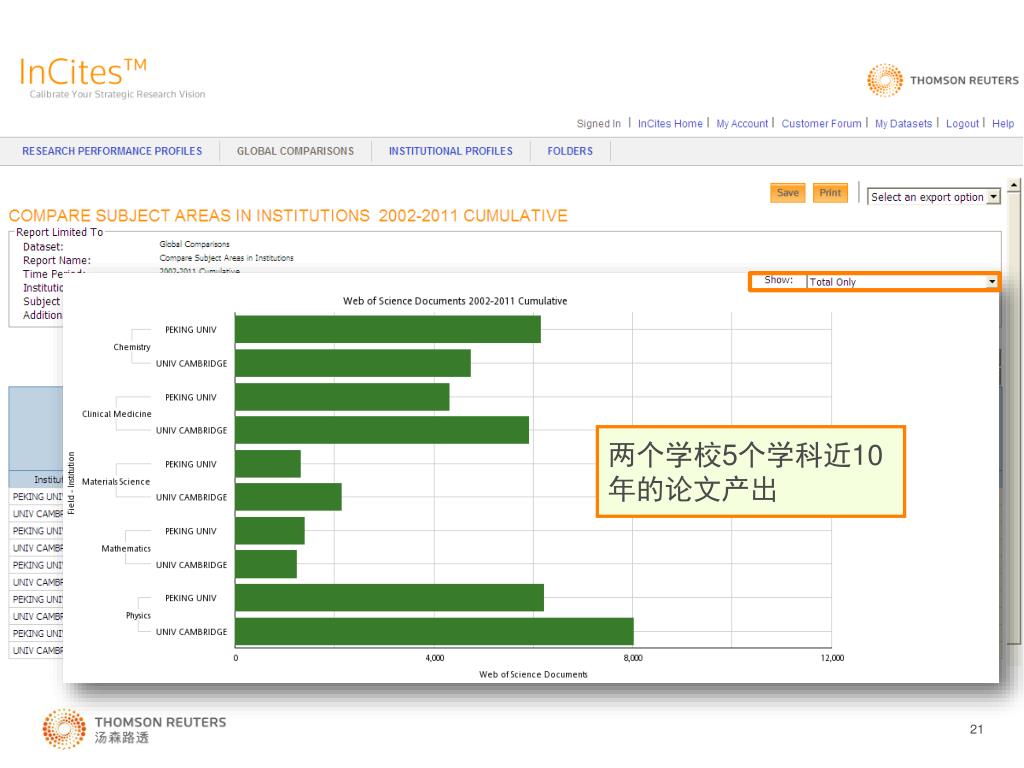
Task: Open the Show Total Only dropdown
Action: coord(903,281)
